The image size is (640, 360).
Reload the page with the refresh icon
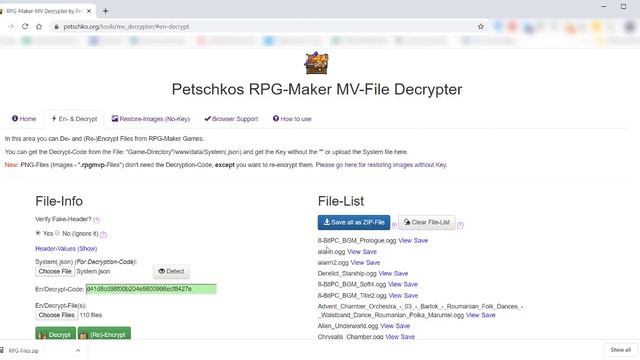pyautogui.click(x=25, y=27)
